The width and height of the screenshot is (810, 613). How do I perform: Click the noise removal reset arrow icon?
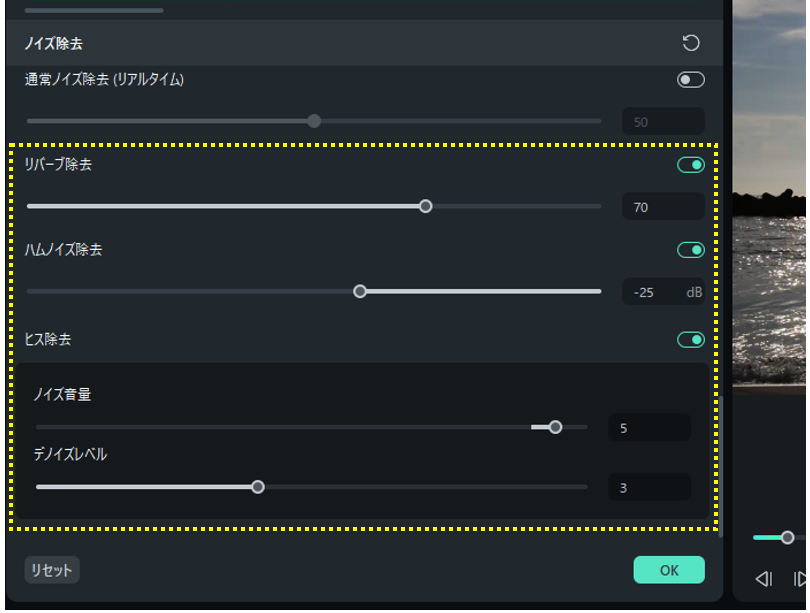[690, 43]
